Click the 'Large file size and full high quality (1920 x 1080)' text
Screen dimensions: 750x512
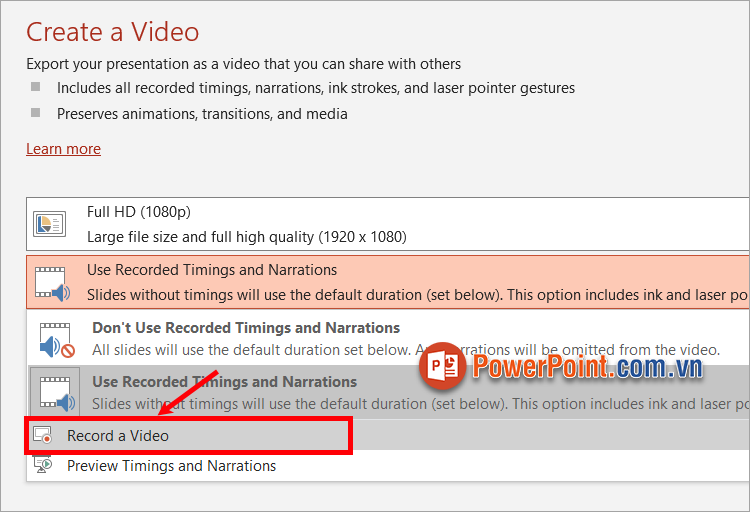click(247, 237)
